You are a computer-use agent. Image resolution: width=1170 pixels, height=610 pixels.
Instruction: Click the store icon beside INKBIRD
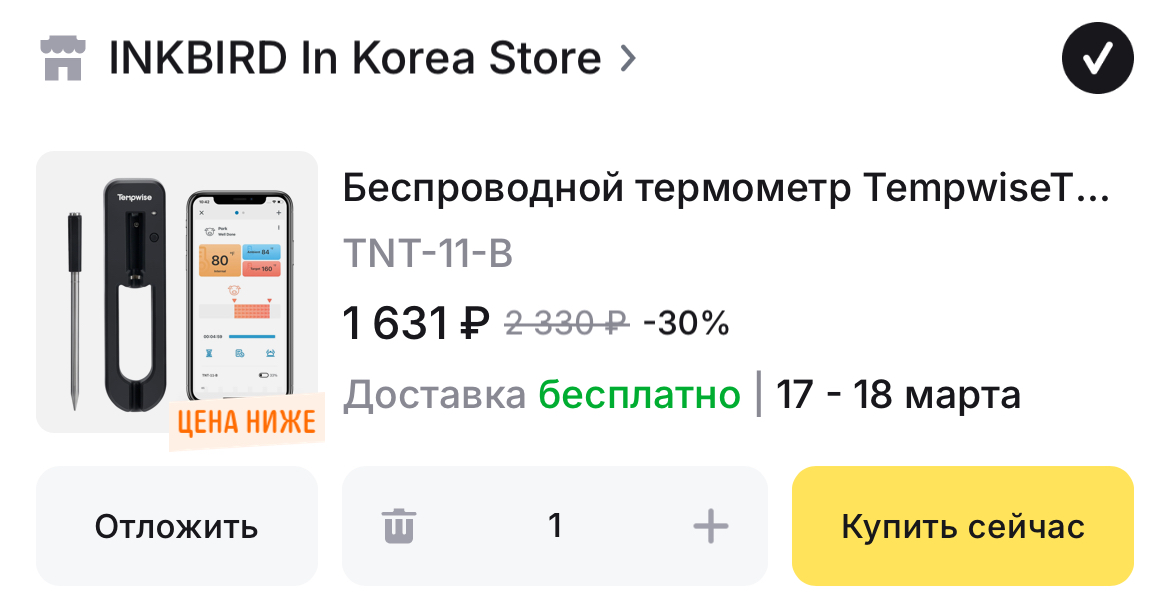(x=62, y=59)
